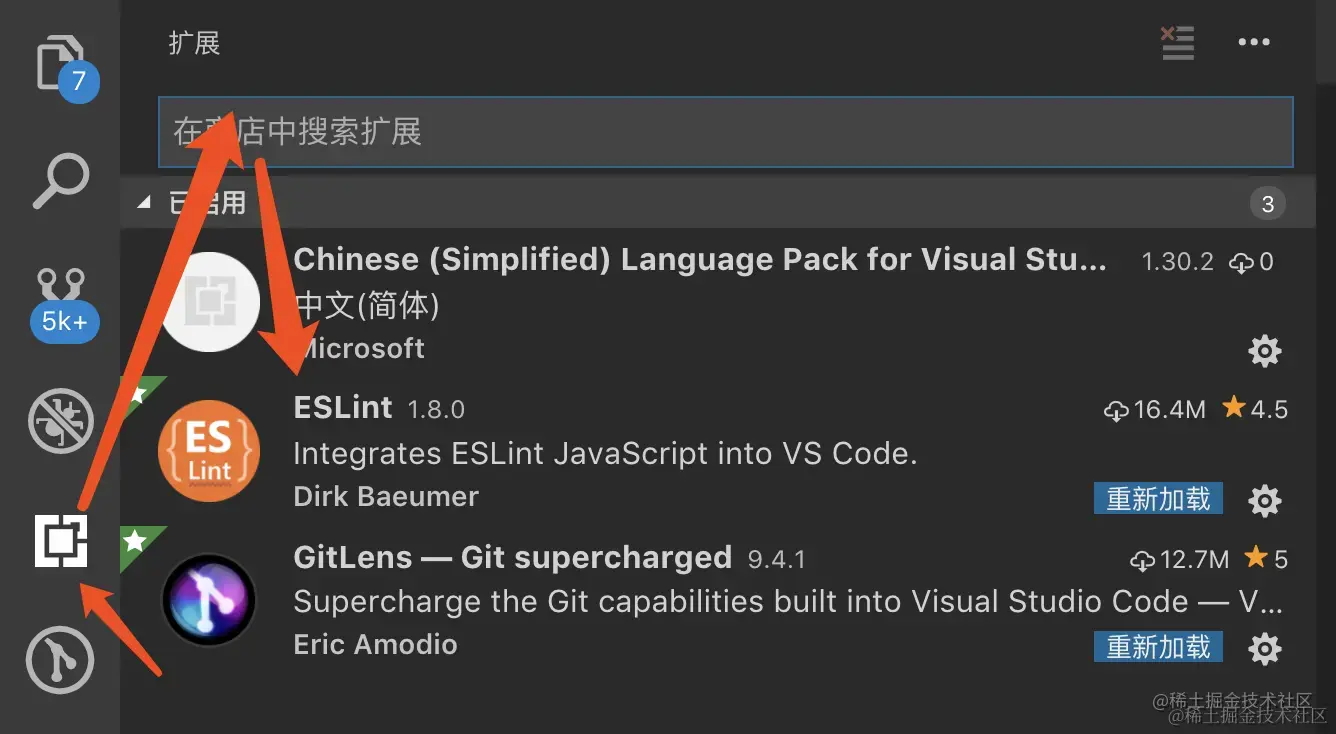Select the ESLint extension logo
The image size is (1336, 734).
point(209,451)
